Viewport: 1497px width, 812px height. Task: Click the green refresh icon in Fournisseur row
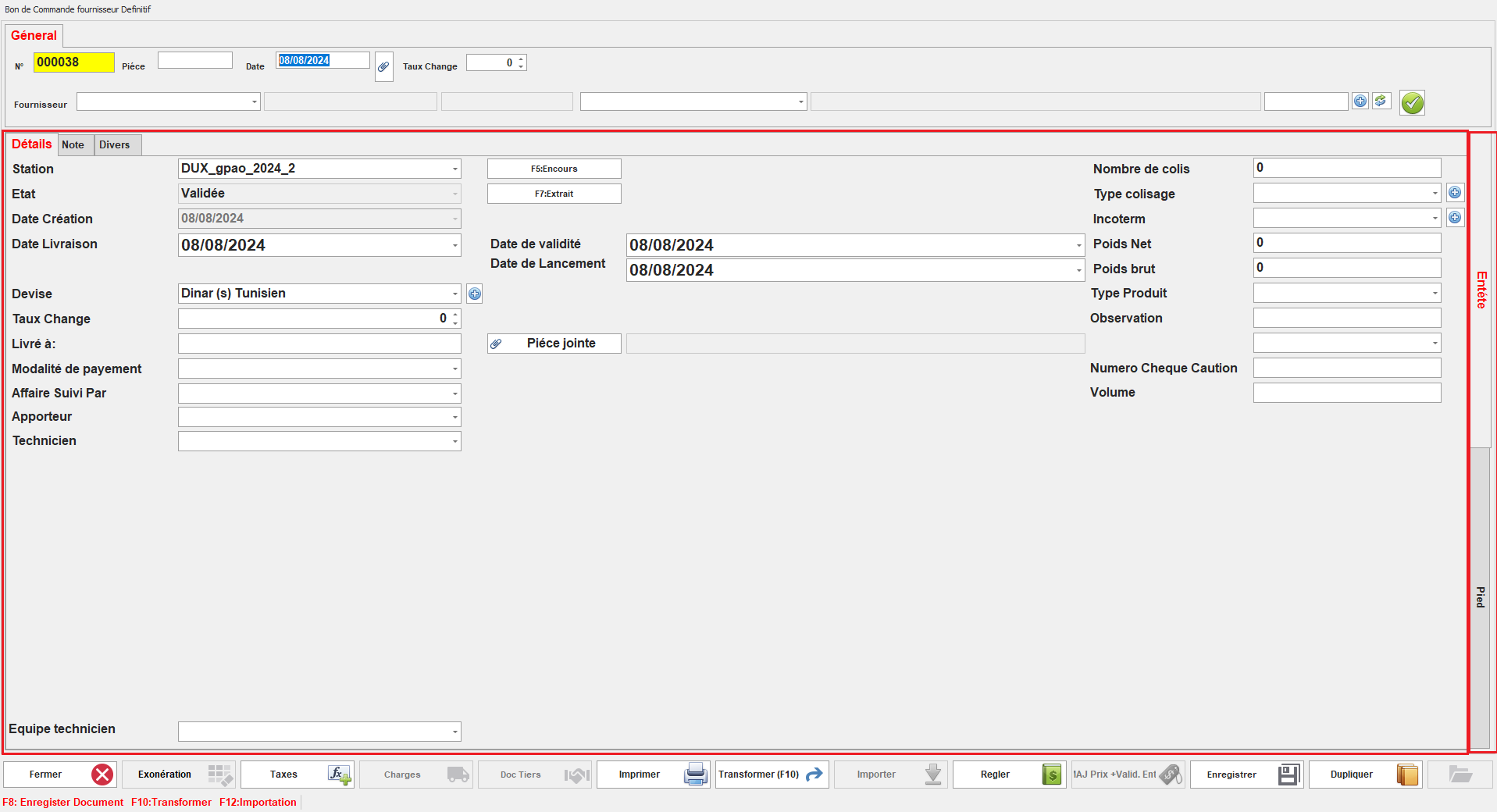coord(1381,101)
